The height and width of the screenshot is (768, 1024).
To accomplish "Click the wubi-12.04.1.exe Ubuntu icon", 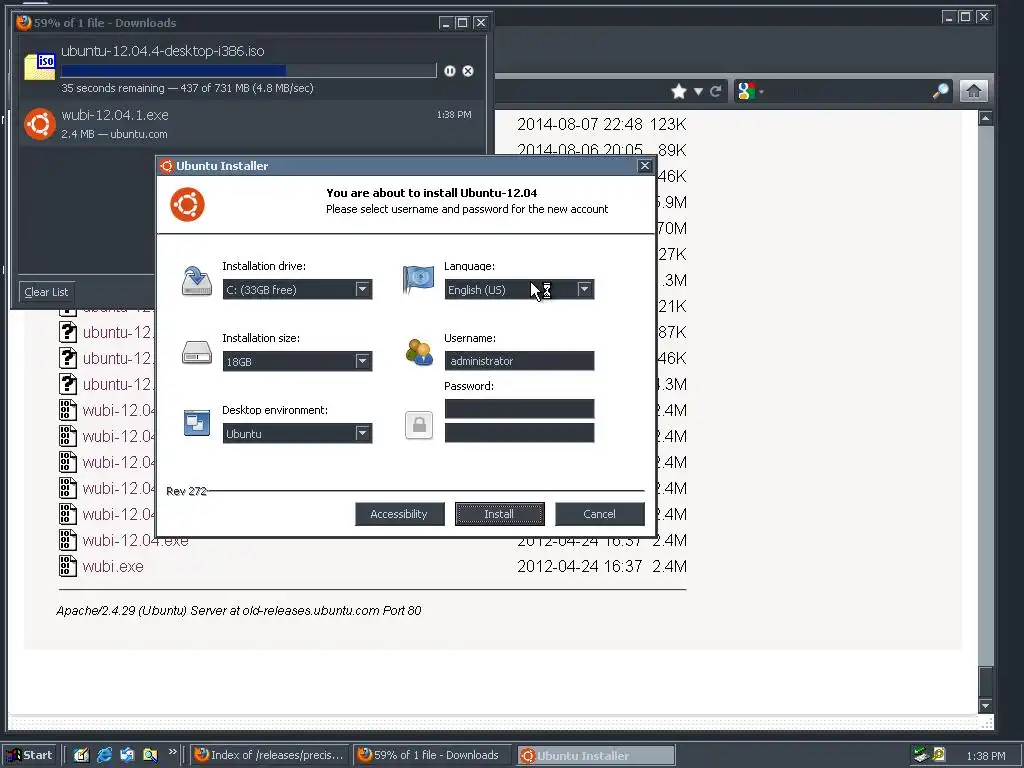I will 40,124.
